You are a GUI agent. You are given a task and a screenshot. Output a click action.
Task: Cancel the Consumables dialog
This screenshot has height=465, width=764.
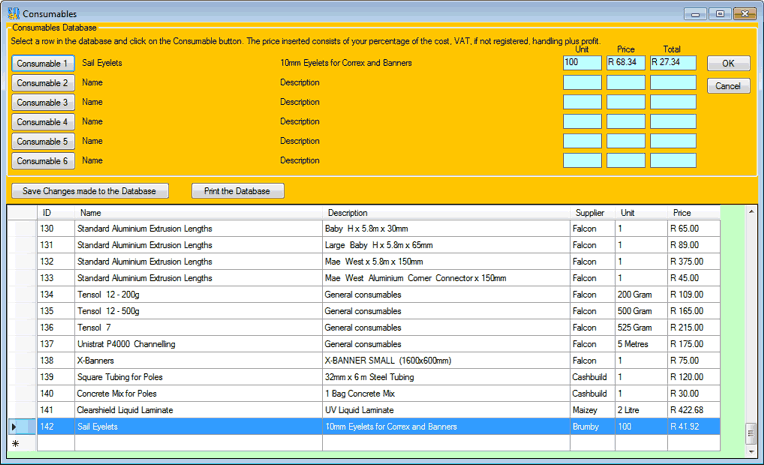[728, 86]
